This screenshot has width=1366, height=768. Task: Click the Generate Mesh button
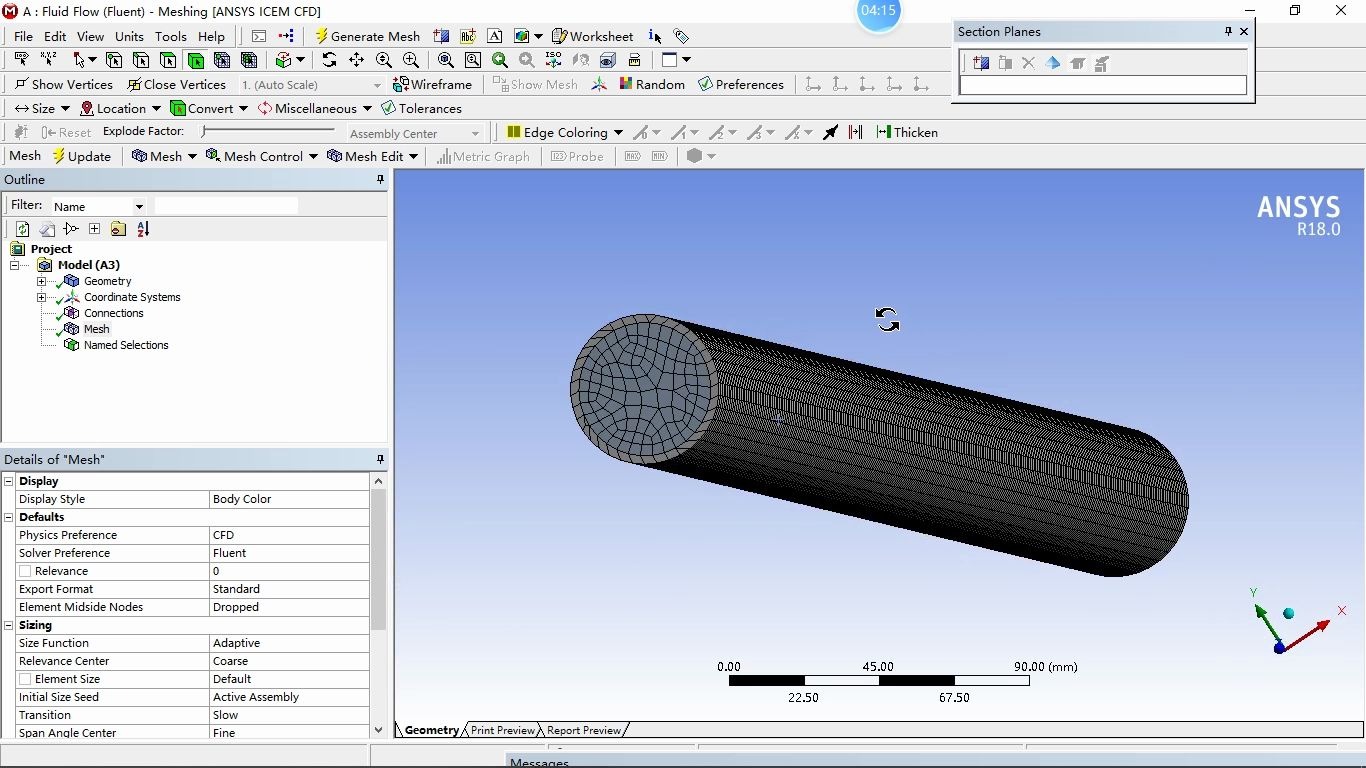pyautogui.click(x=368, y=36)
